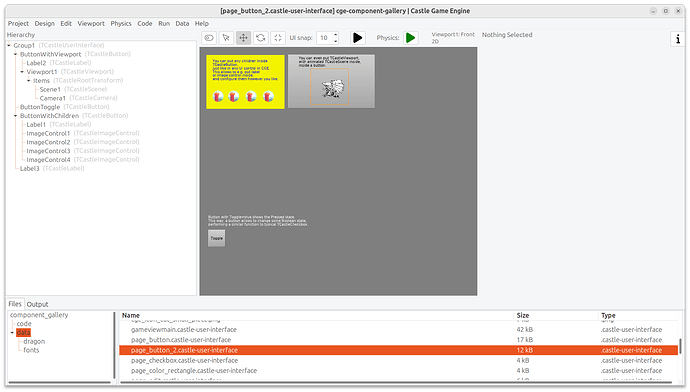Activate the Translate move tool
Viewport: 690px width, 392px height.
(243, 38)
